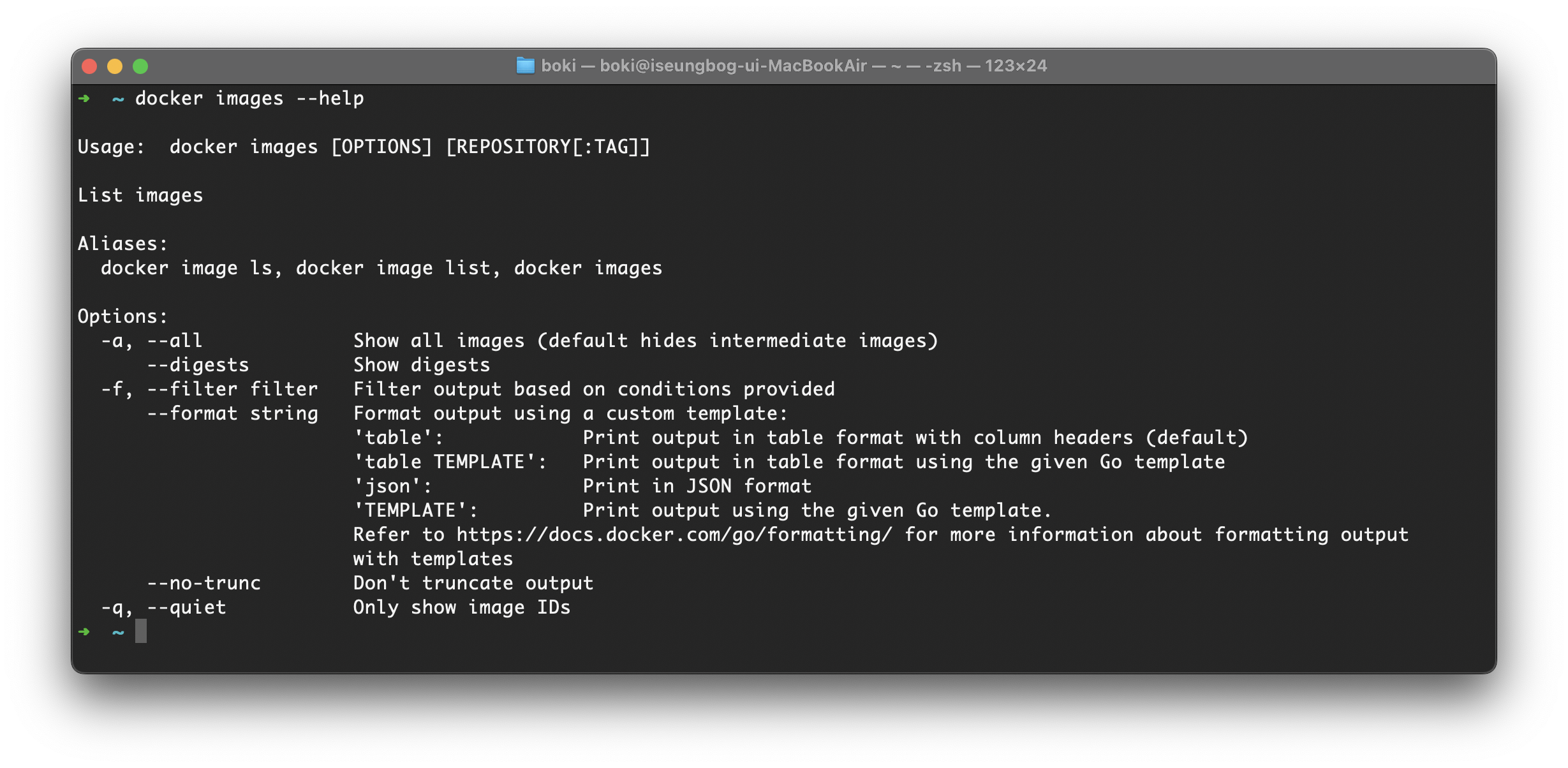1568x768 pixels.
Task: Click the 'docker images --help' command text
Action: (249, 98)
